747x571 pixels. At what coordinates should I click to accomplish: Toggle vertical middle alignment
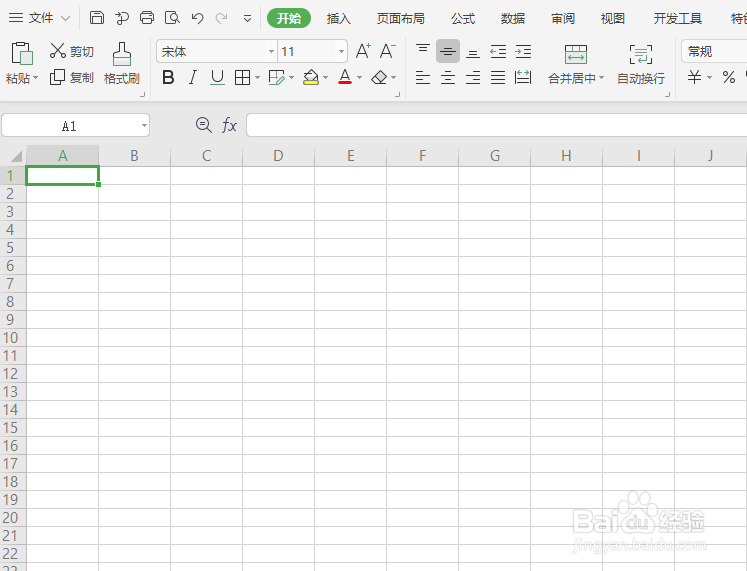[x=447, y=51]
